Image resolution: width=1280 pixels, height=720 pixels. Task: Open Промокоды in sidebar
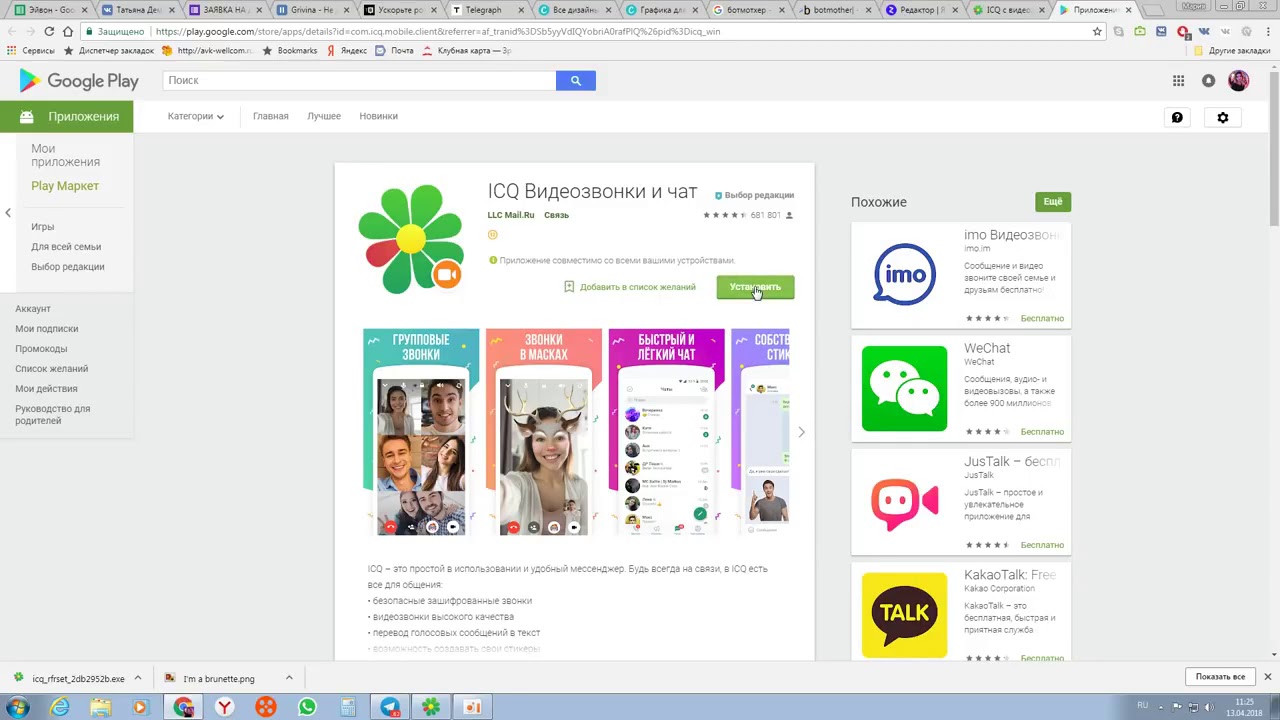click(x=41, y=349)
